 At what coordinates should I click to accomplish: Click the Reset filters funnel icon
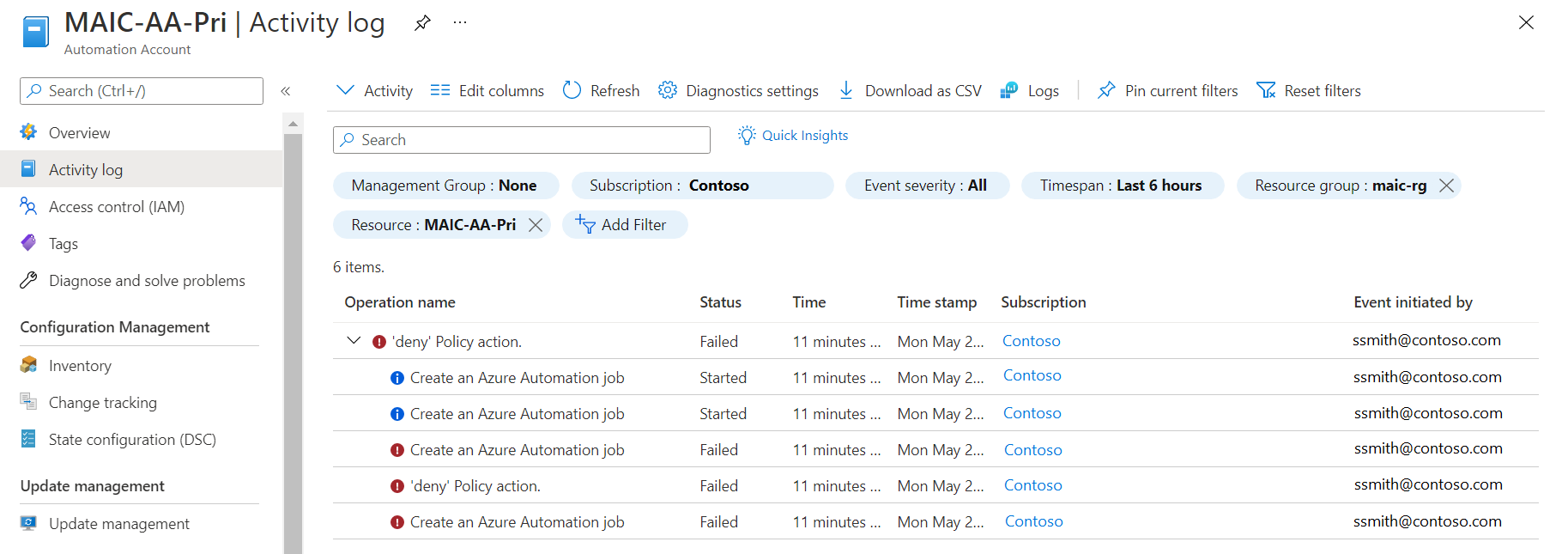(x=1266, y=90)
